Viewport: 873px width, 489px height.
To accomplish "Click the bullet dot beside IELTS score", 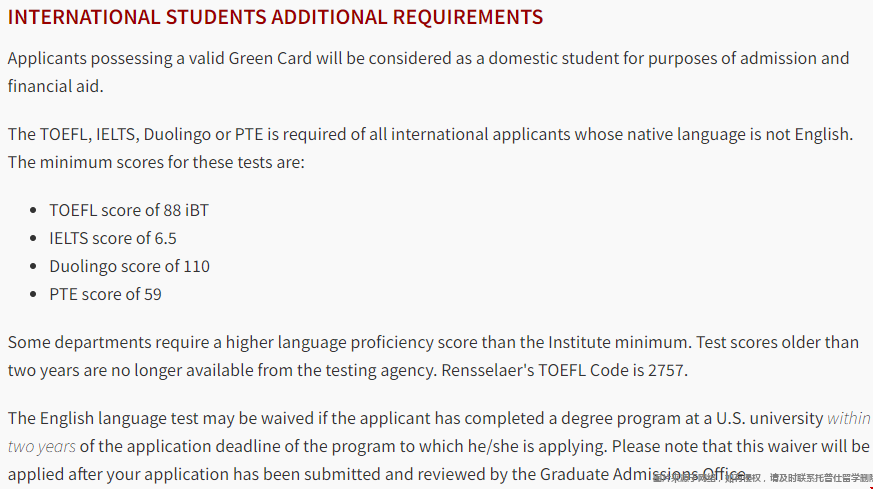I will 33,238.
